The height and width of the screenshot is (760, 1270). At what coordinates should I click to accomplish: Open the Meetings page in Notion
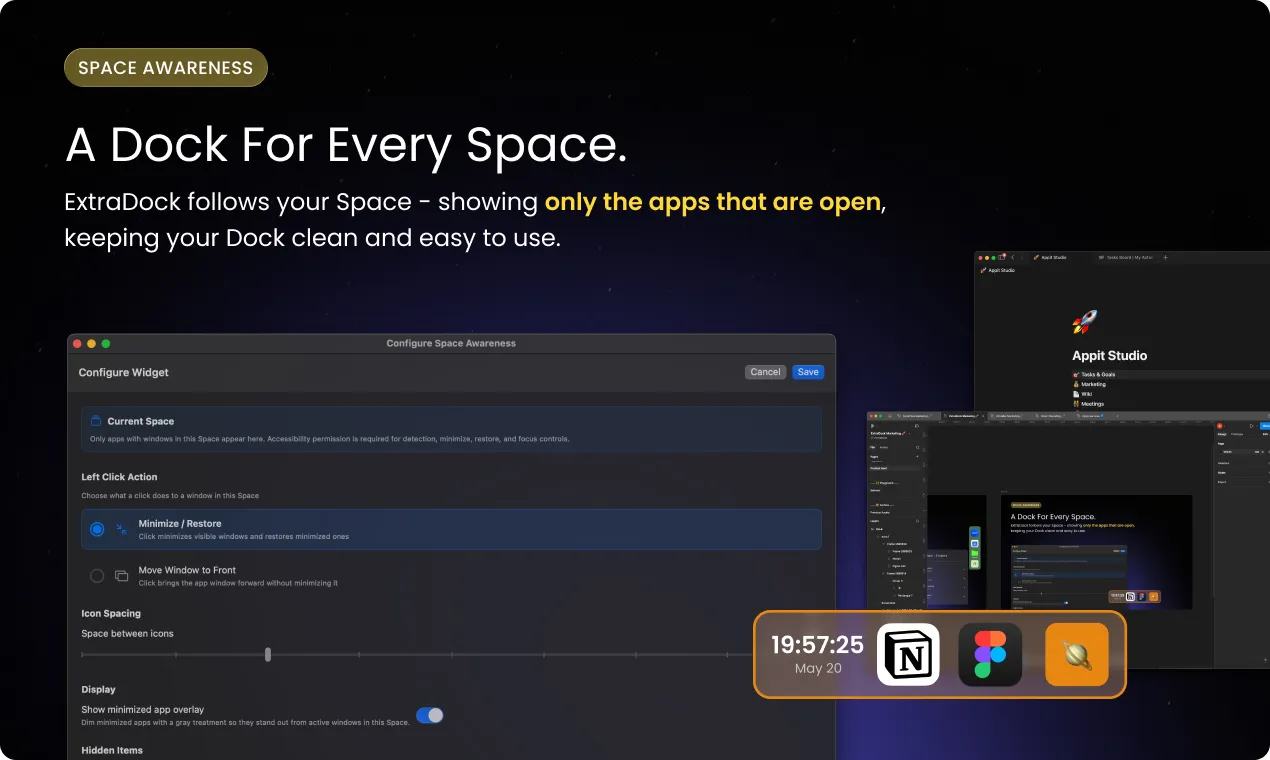tap(1088, 404)
